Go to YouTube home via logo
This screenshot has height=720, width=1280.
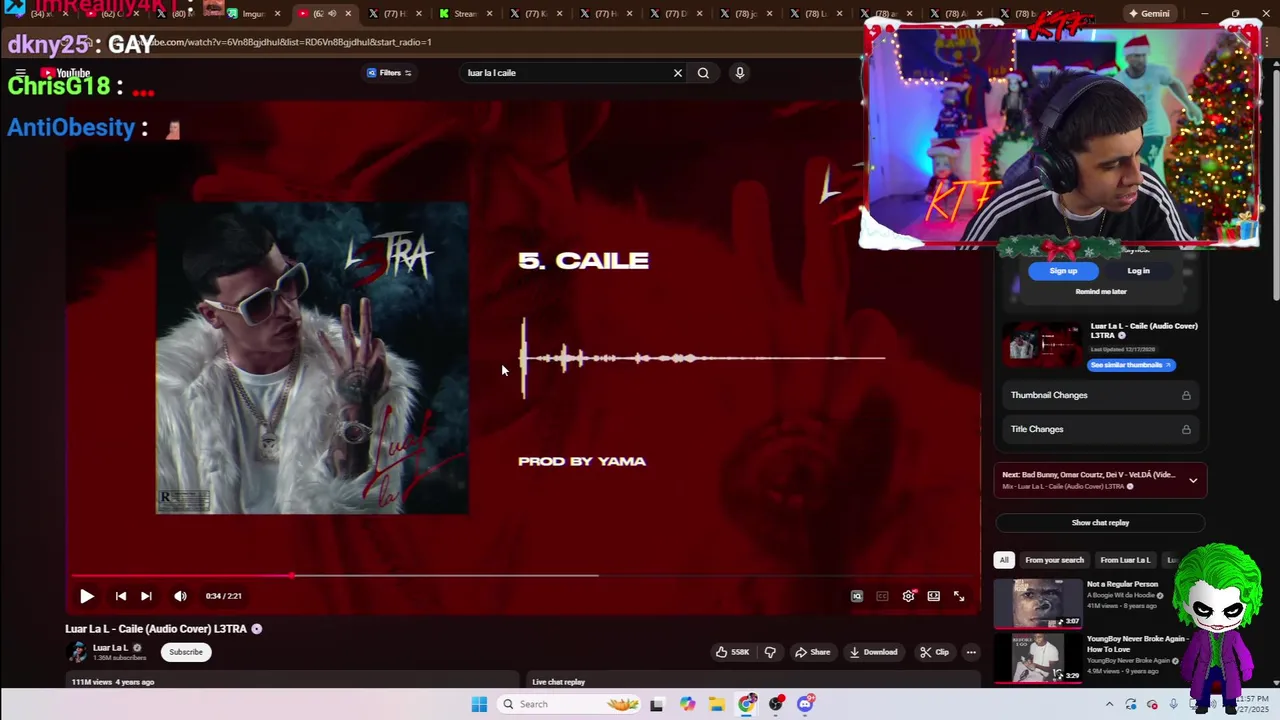click(x=66, y=73)
